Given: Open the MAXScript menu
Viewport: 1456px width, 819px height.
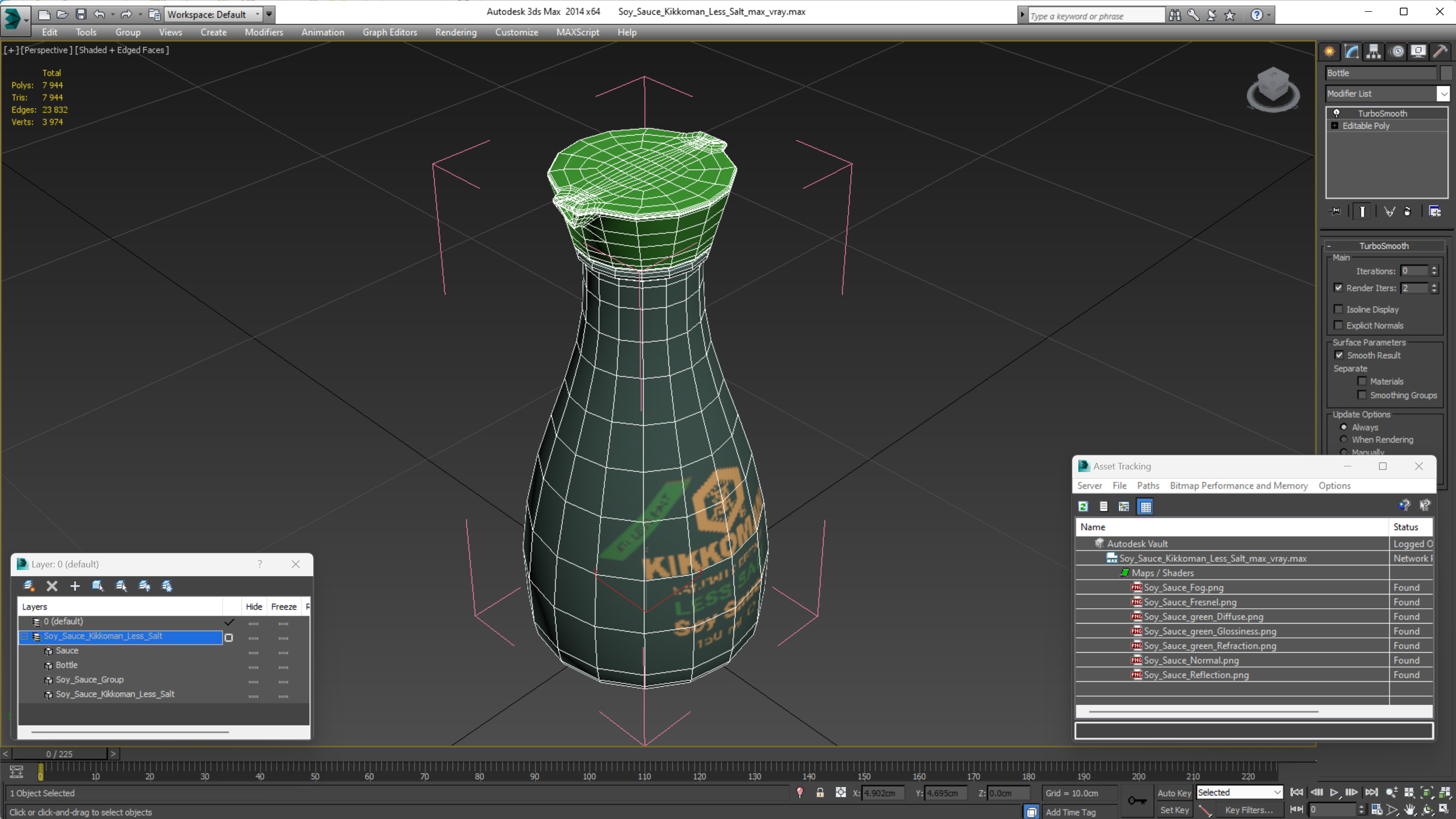Looking at the screenshot, I should [x=578, y=32].
